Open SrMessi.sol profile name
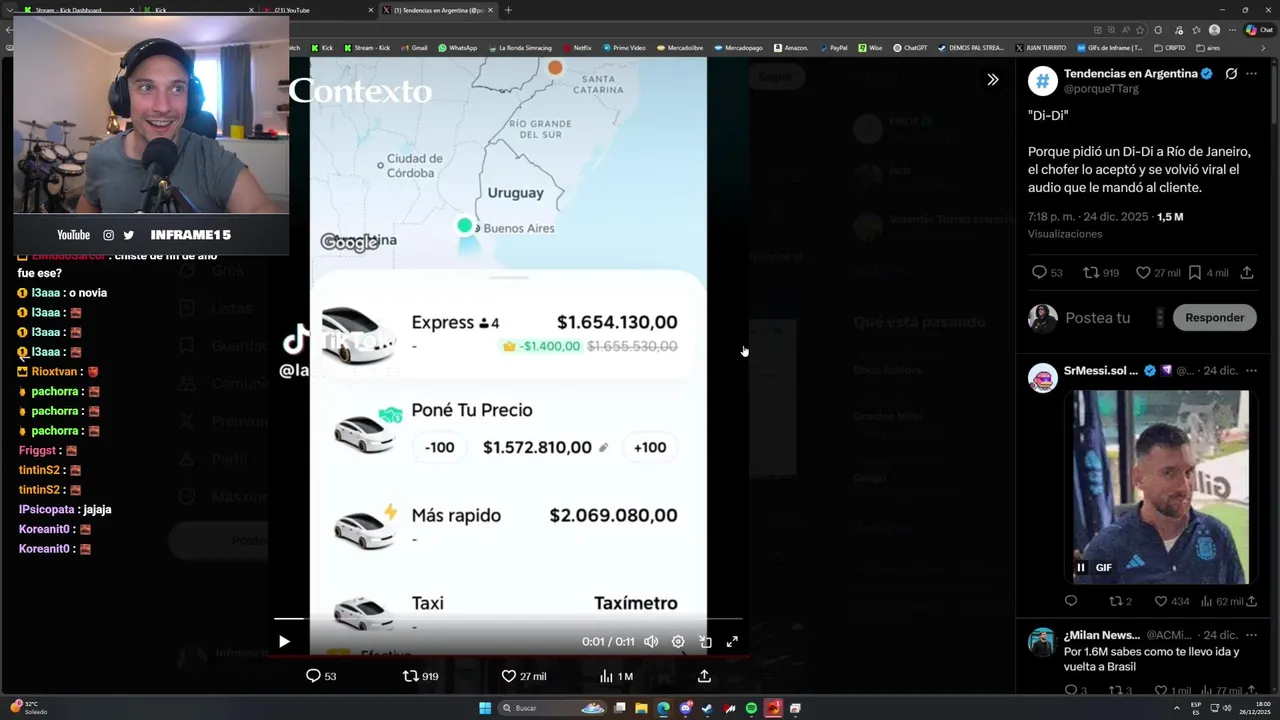The image size is (1280, 720). (1100, 370)
